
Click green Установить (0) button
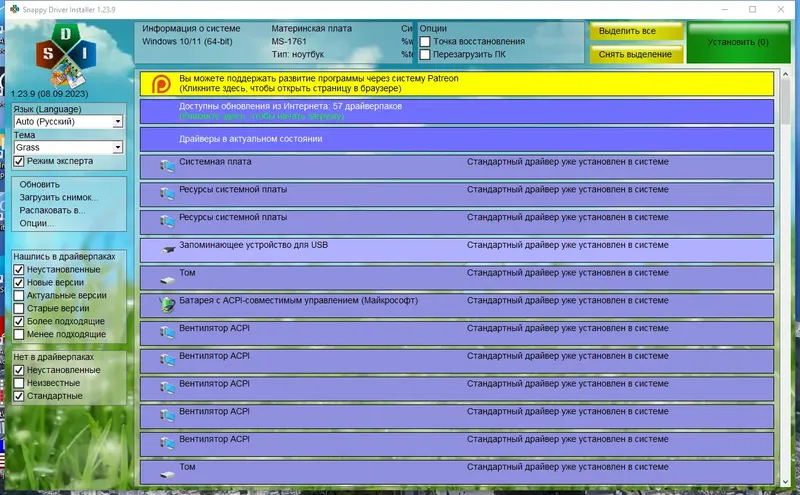point(738,42)
